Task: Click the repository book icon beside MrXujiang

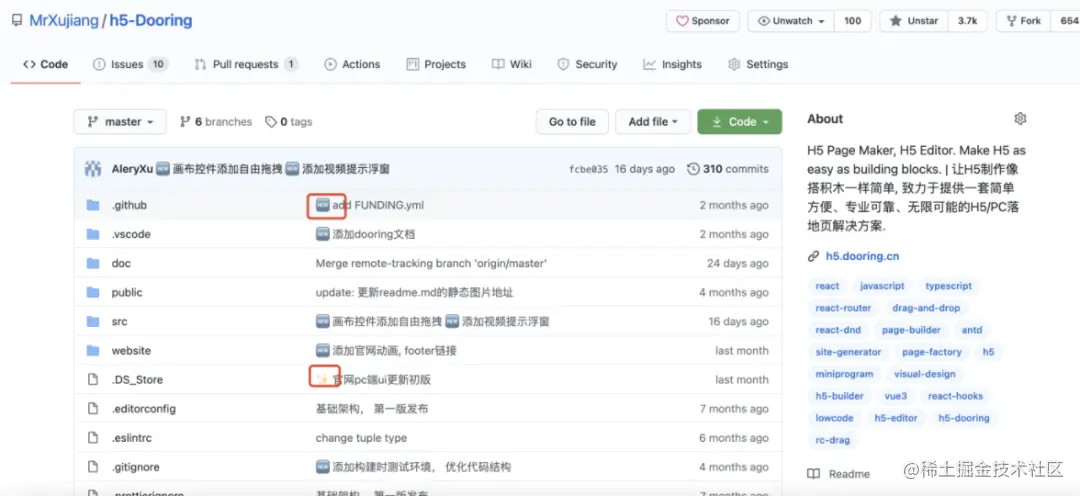Action: (17, 21)
